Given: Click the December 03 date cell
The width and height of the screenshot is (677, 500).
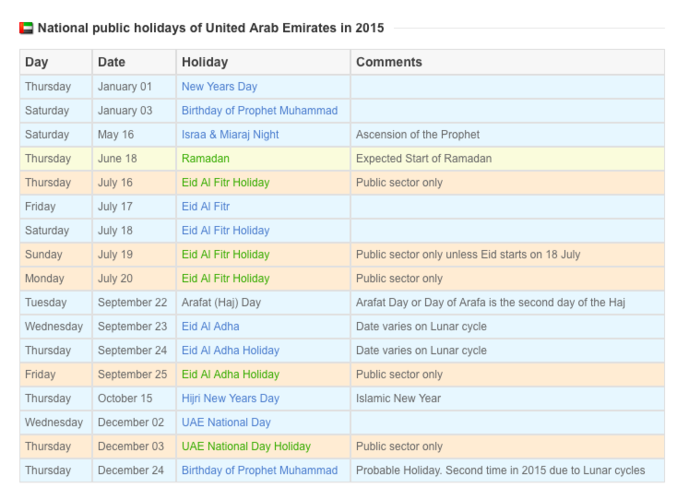Looking at the screenshot, I should pos(134,446).
